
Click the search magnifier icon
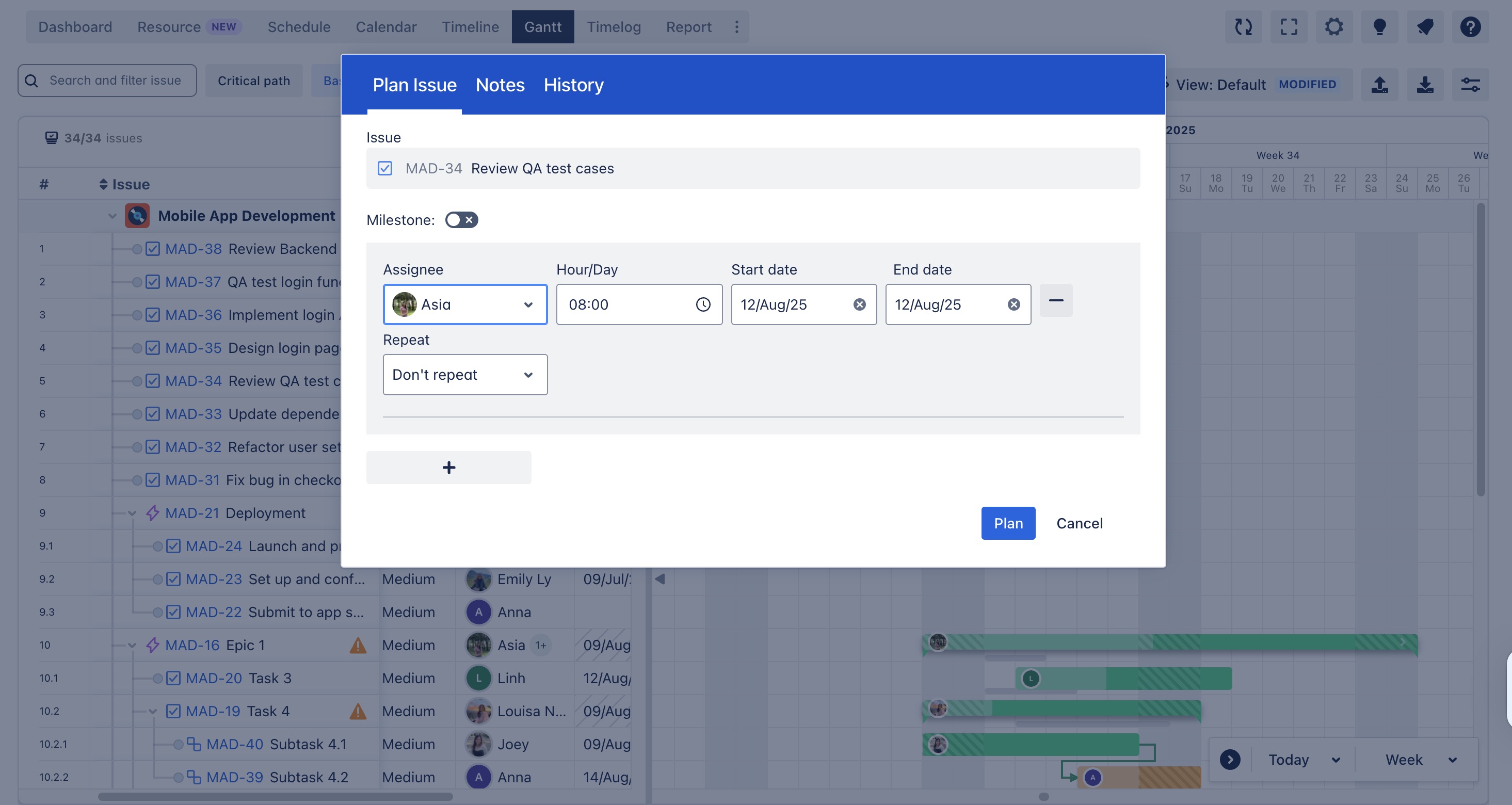click(x=31, y=81)
